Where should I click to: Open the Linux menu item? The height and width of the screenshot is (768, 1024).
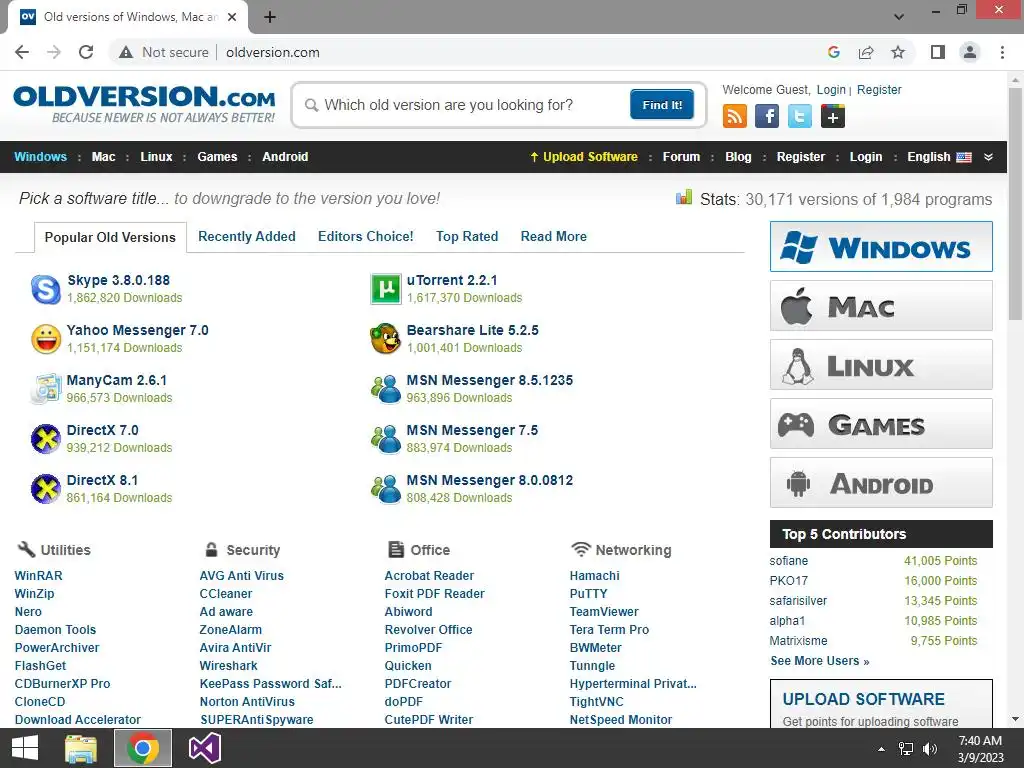(x=156, y=157)
